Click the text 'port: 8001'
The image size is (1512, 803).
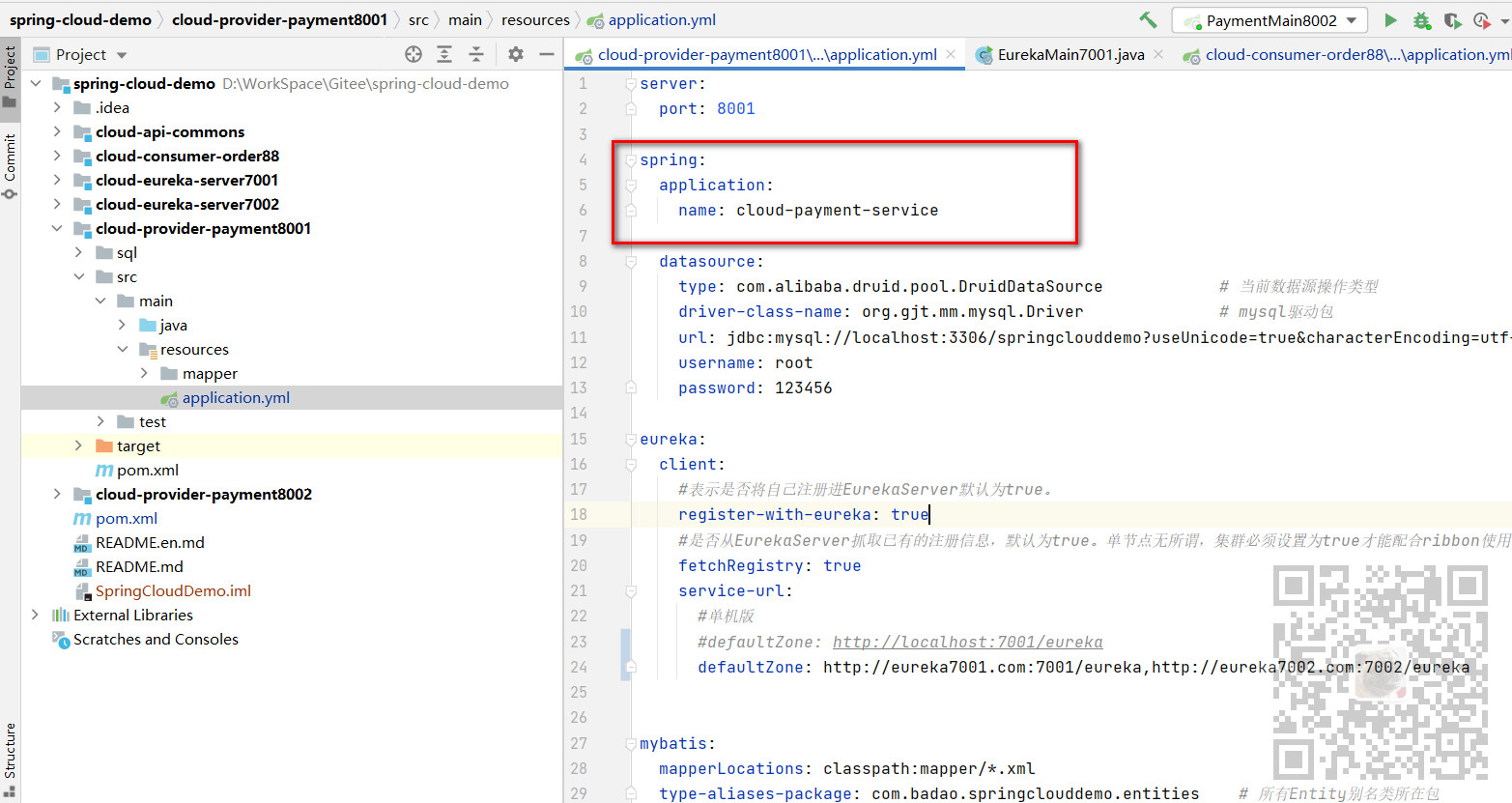coord(706,109)
